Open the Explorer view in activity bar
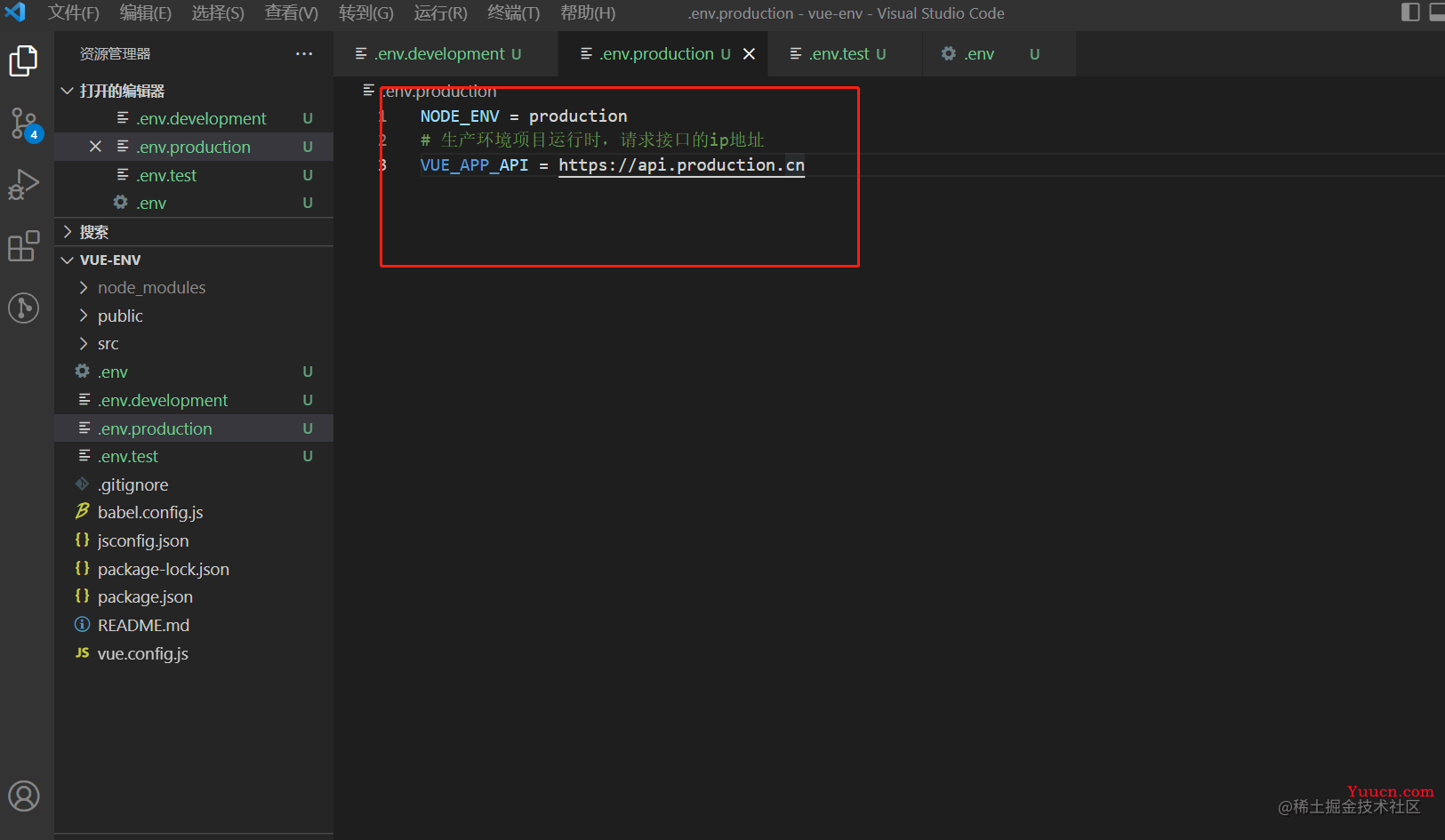 (x=23, y=61)
